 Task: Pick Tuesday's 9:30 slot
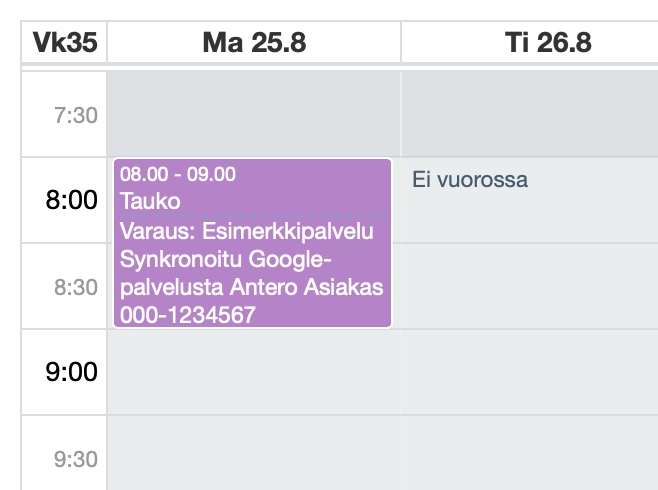[530, 453]
